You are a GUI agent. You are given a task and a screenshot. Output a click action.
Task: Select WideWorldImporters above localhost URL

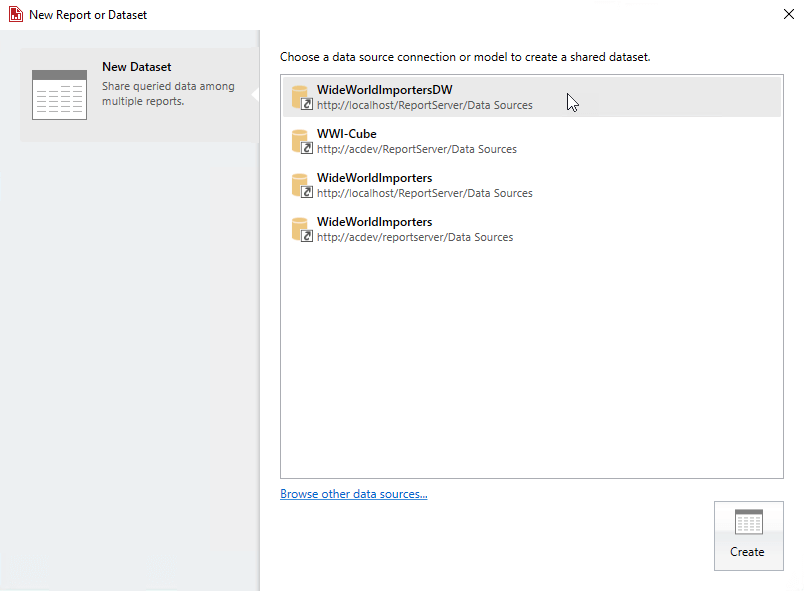tap(374, 178)
